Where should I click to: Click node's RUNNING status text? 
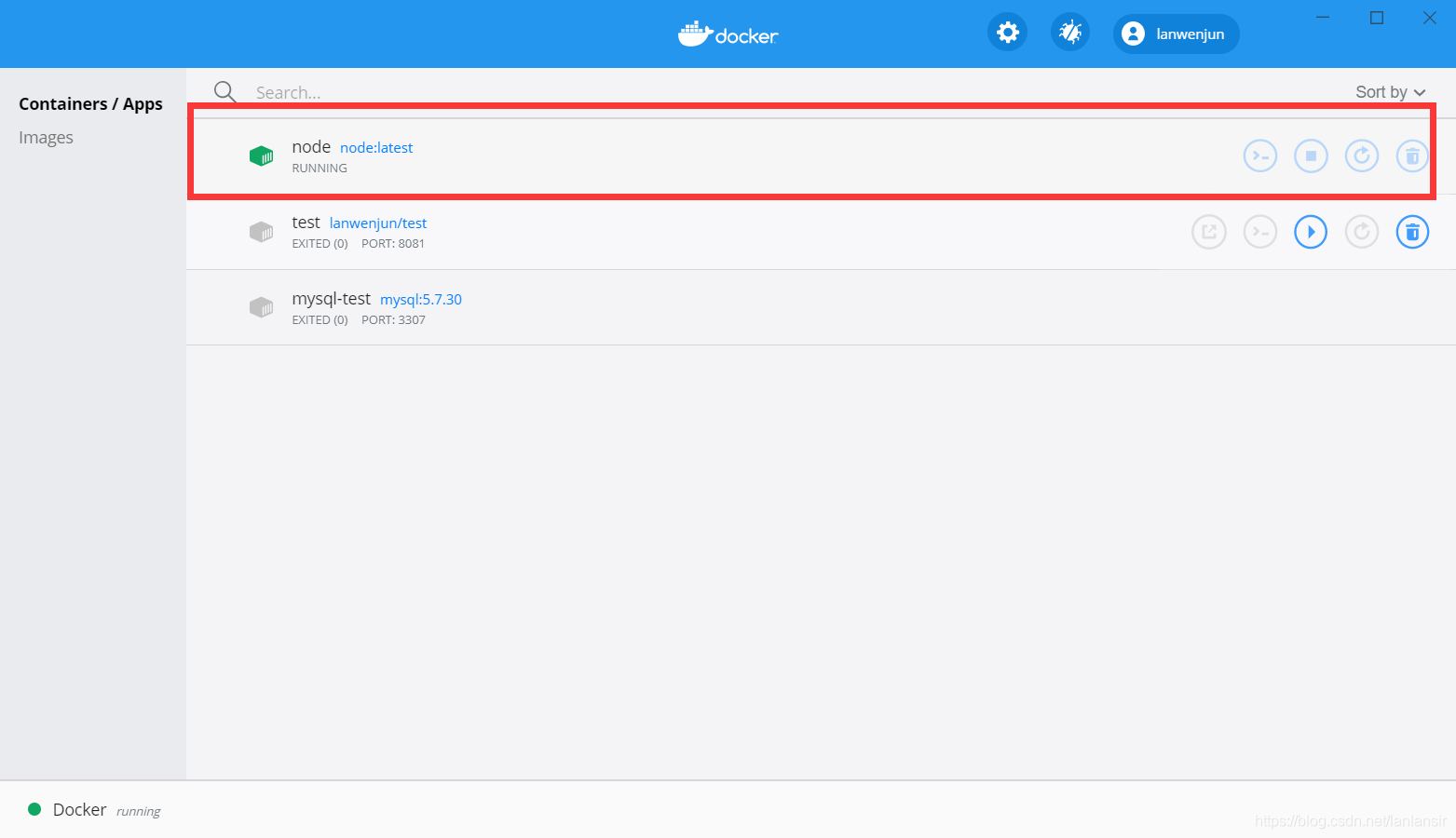click(x=320, y=169)
